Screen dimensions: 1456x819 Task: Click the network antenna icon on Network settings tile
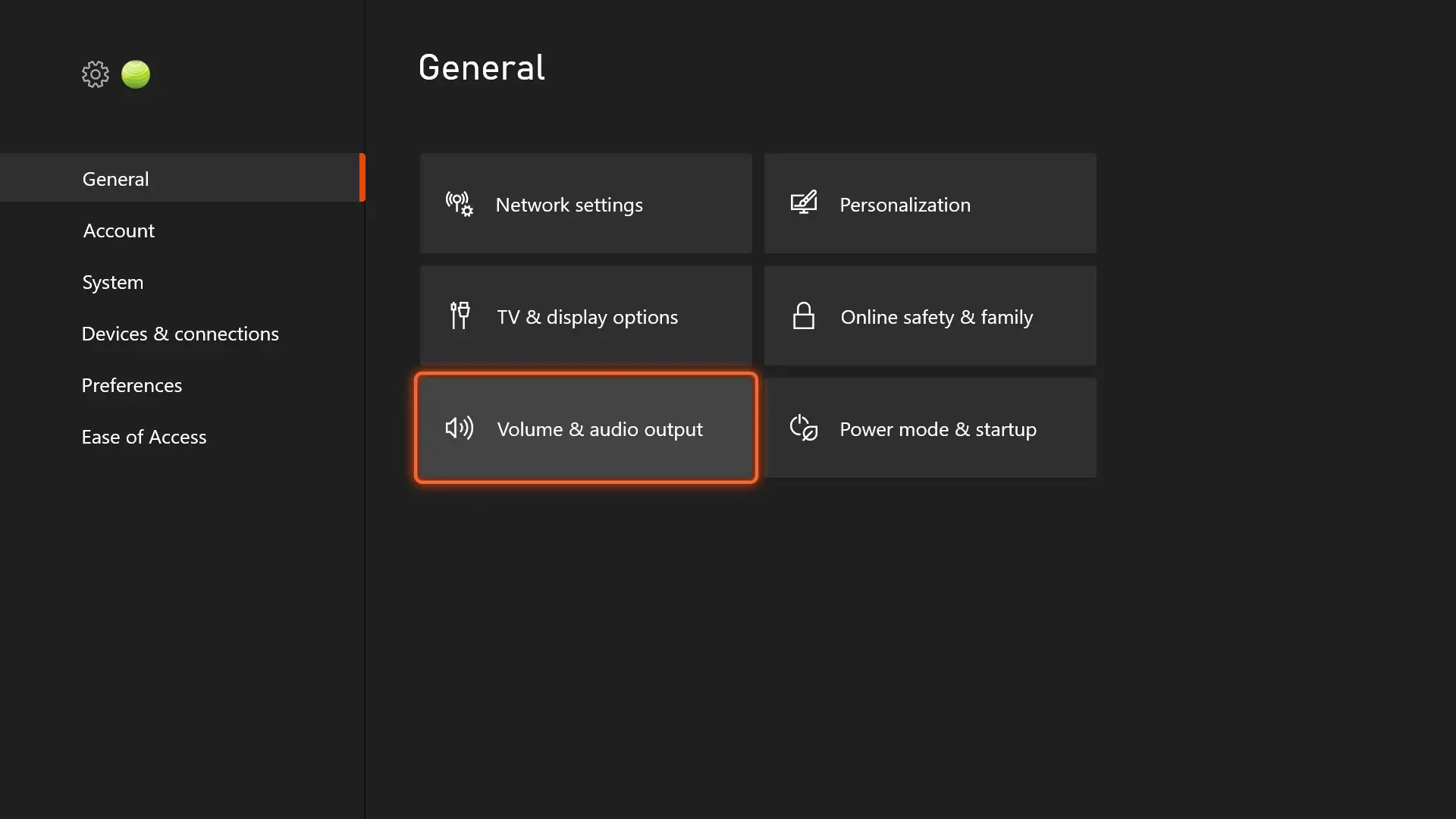458,203
